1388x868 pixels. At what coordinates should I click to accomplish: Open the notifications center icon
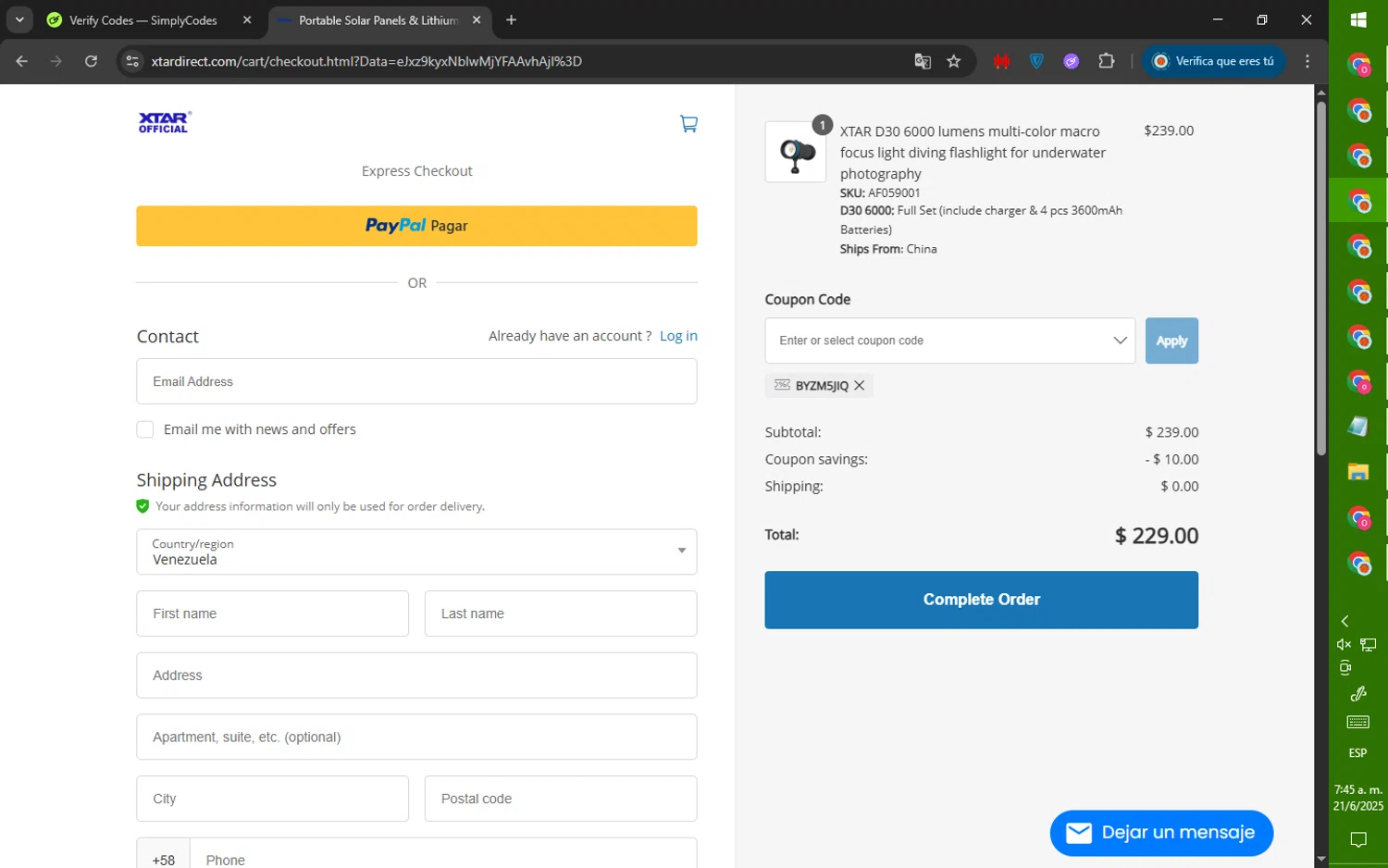tap(1358, 840)
